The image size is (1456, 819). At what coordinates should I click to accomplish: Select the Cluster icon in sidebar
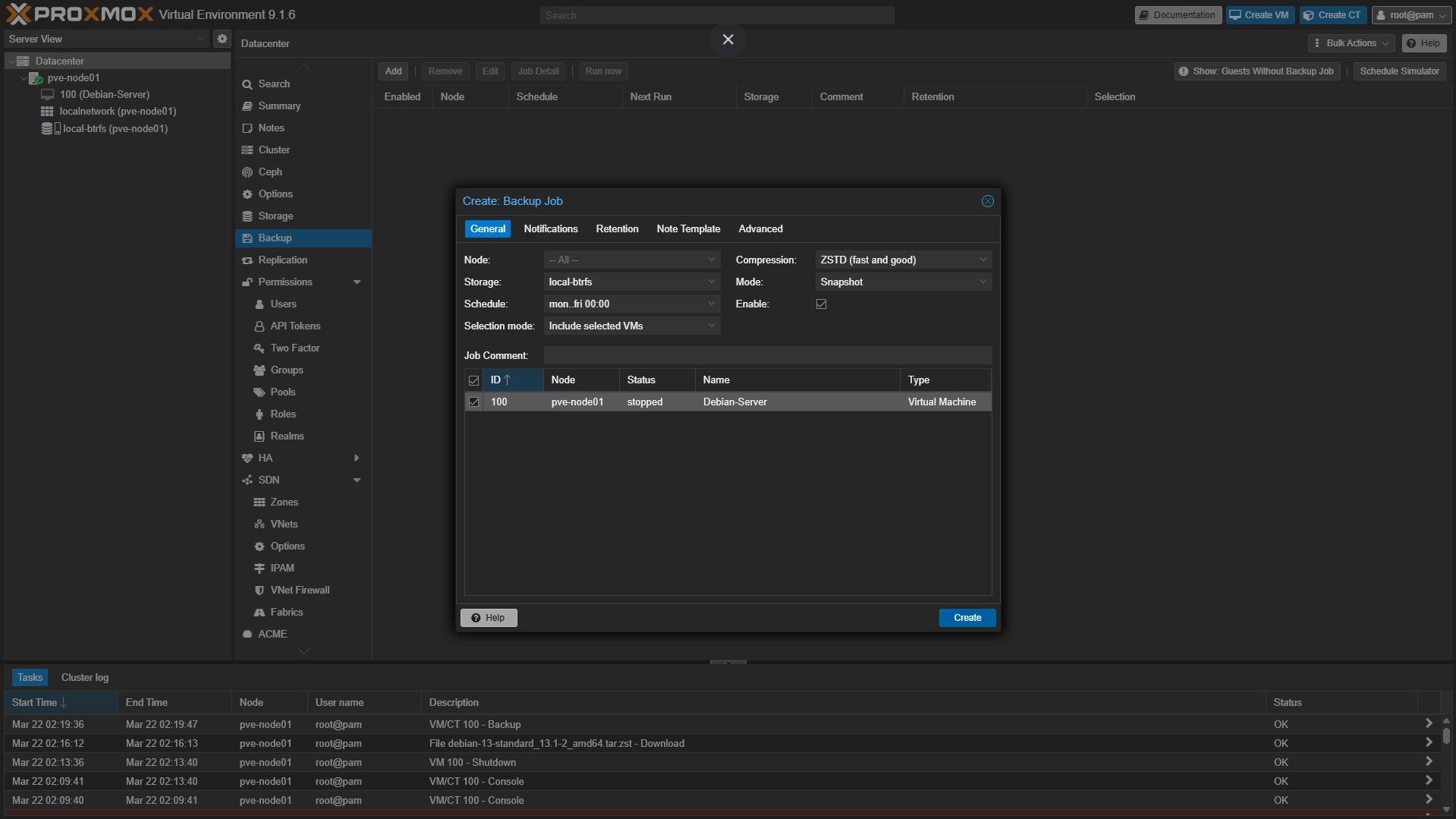click(247, 150)
